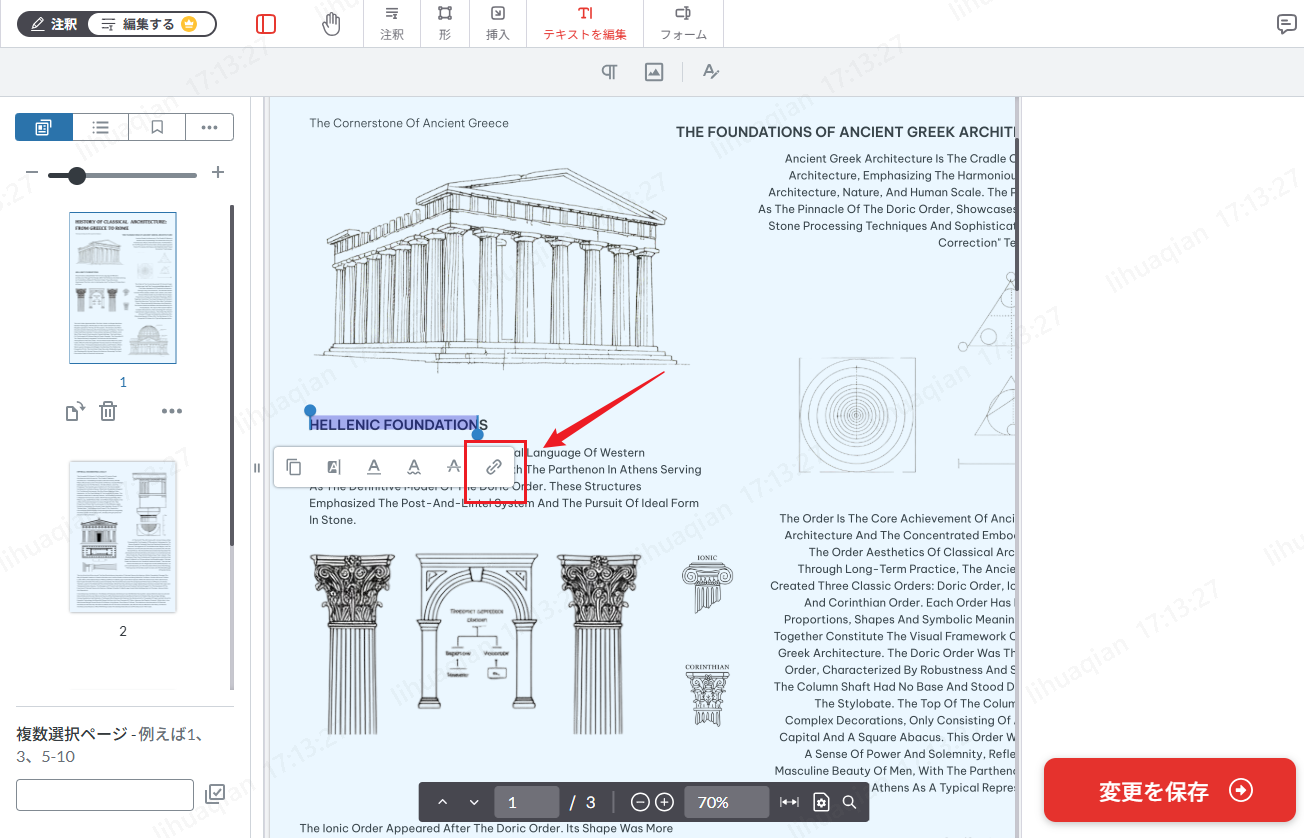The height and width of the screenshot is (838, 1304).
Task: Click 'The Cornerstone Of Ancient Greece' text
Action: [409, 123]
